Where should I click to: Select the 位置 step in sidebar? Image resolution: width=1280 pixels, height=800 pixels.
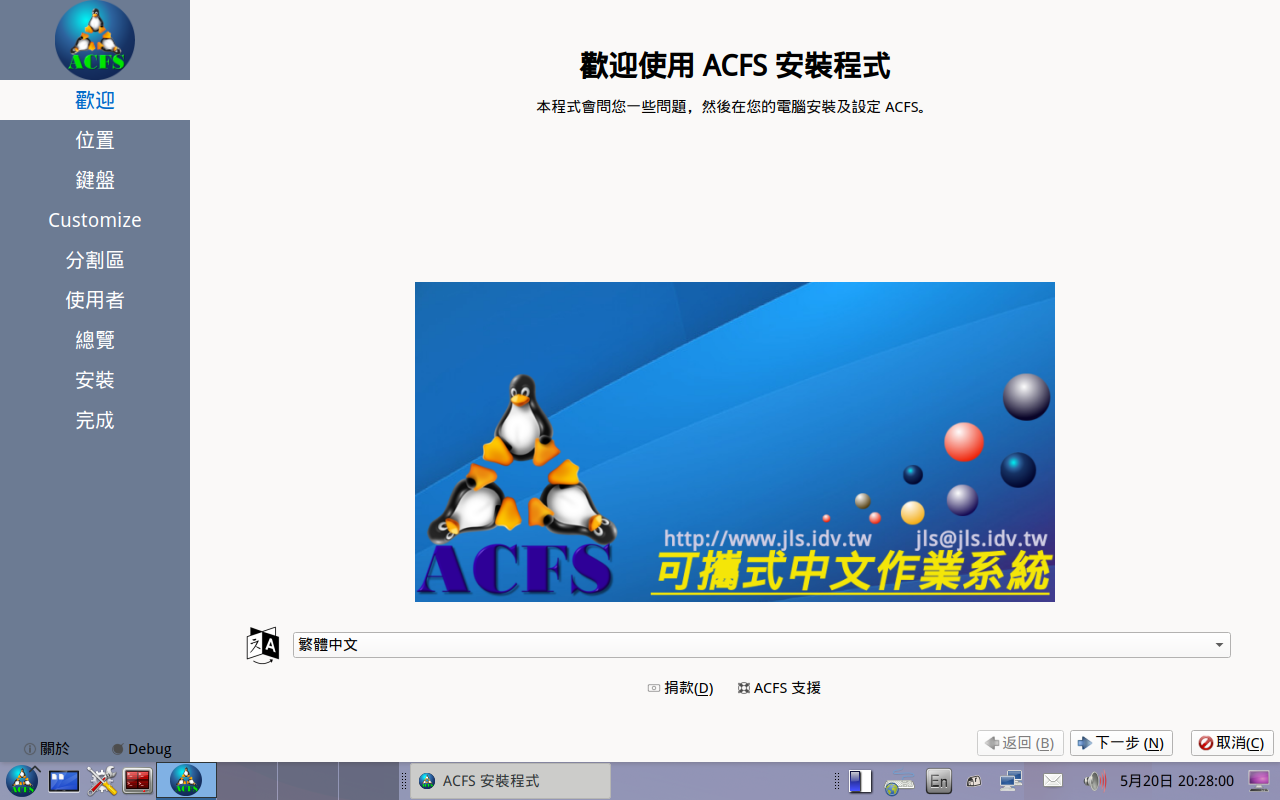pos(95,140)
